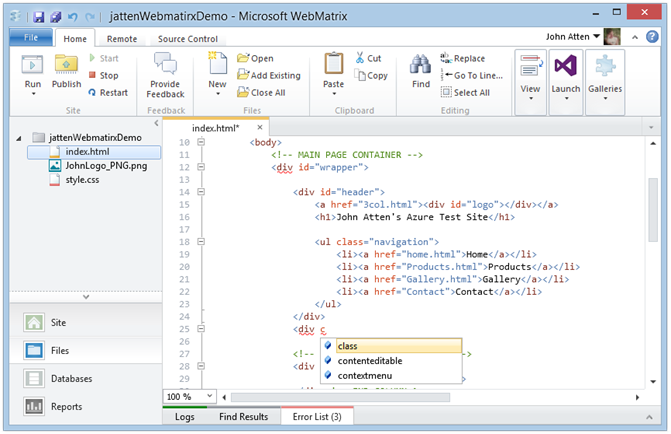Image resolution: width=671 pixels, height=434 pixels.
Task: Open the John Atten account dropdown
Action: click(x=572, y=37)
